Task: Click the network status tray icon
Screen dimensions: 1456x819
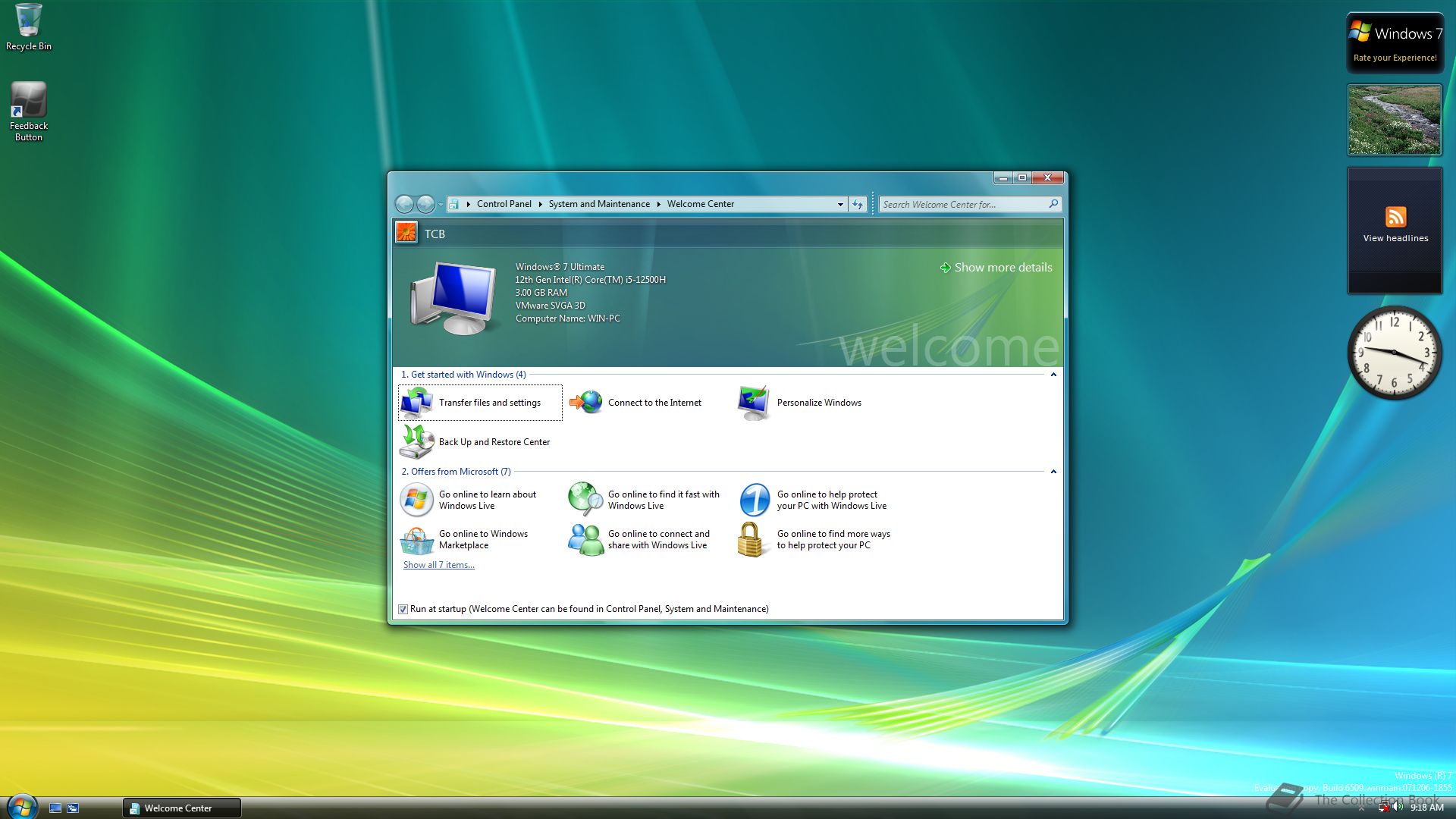Action: pyautogui.click(x=1383, y=807)
